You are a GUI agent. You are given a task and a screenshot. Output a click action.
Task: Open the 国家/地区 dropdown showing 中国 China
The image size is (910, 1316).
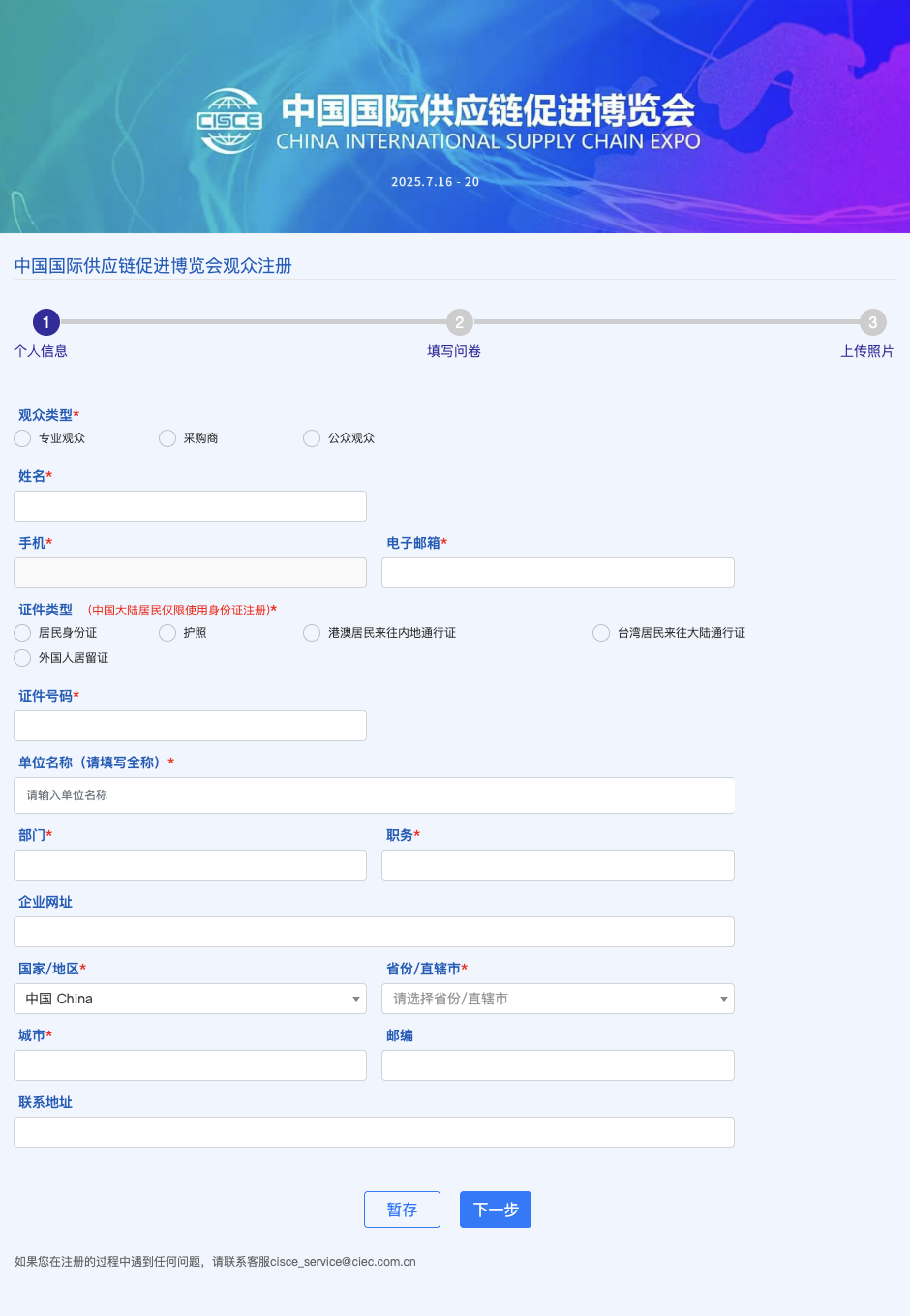(x=190, y=999)
